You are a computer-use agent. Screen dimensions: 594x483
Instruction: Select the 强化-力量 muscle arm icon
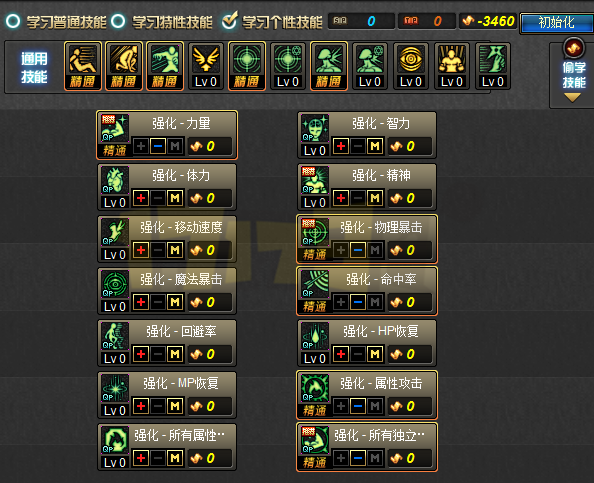pos(115,128)
